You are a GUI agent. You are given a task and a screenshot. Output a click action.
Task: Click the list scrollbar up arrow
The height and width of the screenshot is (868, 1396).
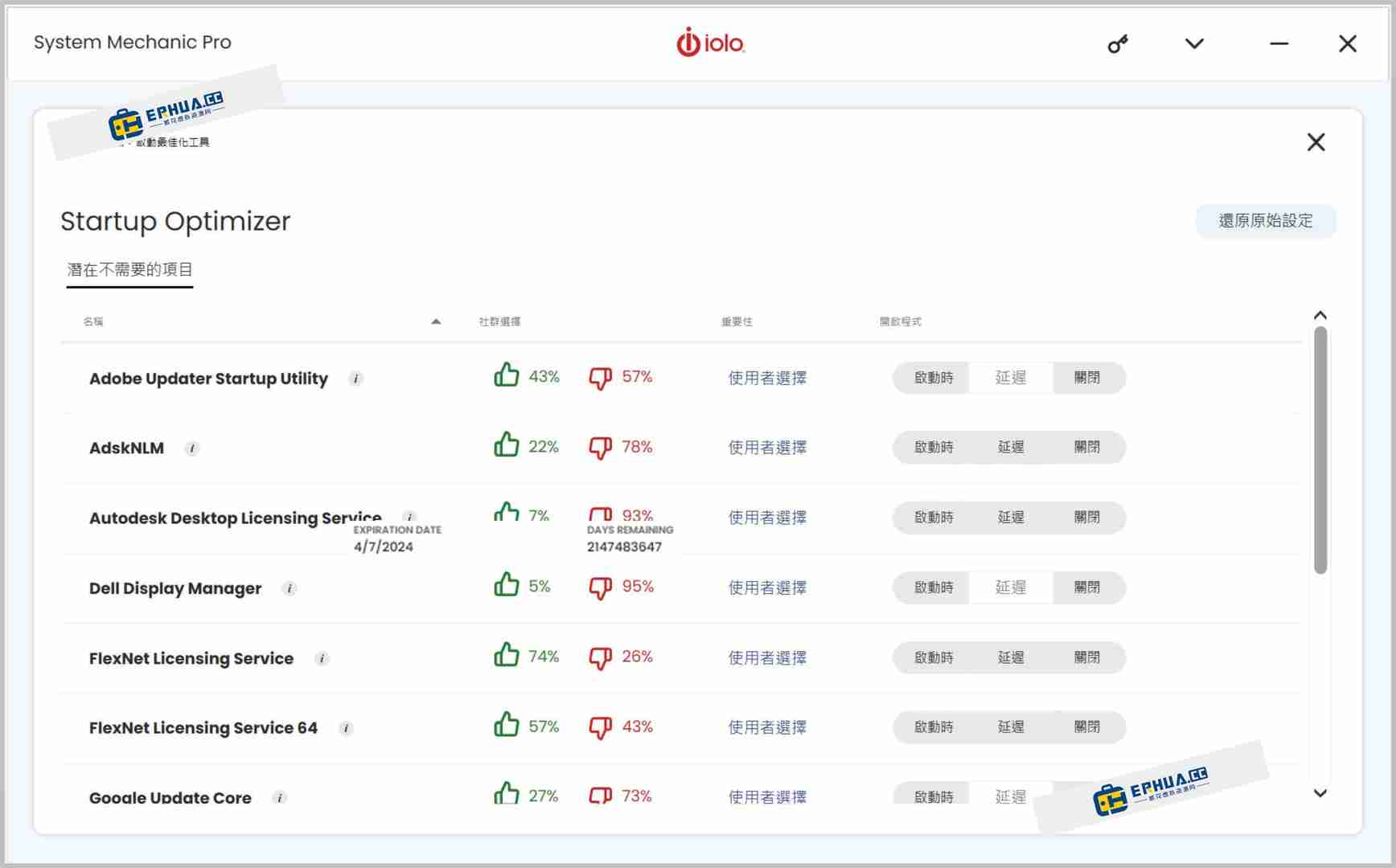[1320, 316]
